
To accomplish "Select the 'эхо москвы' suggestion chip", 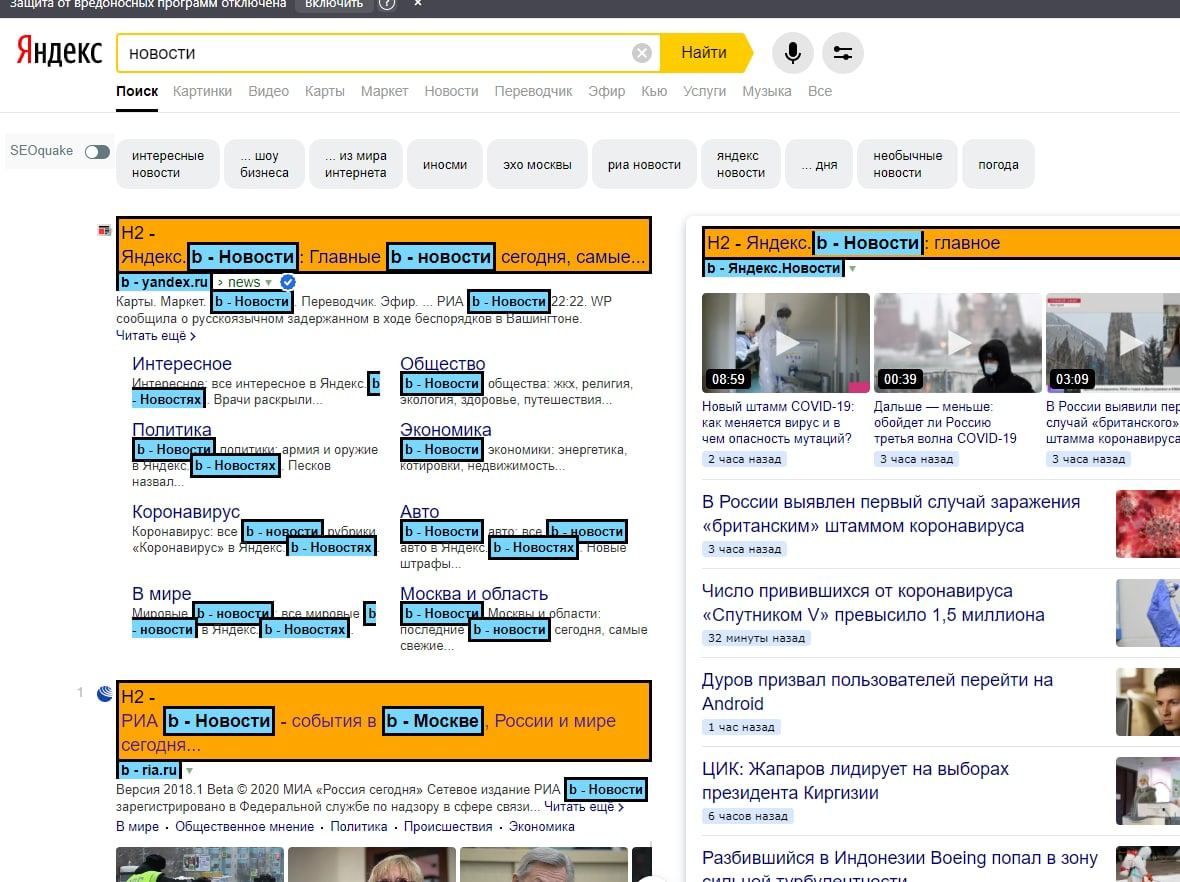I will (537, 164).
